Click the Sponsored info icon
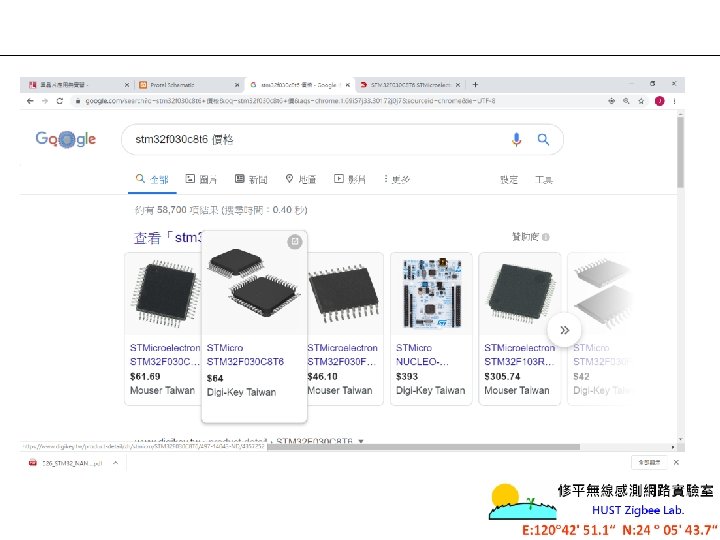Screen dimensions: 720x540 (546, 237)
